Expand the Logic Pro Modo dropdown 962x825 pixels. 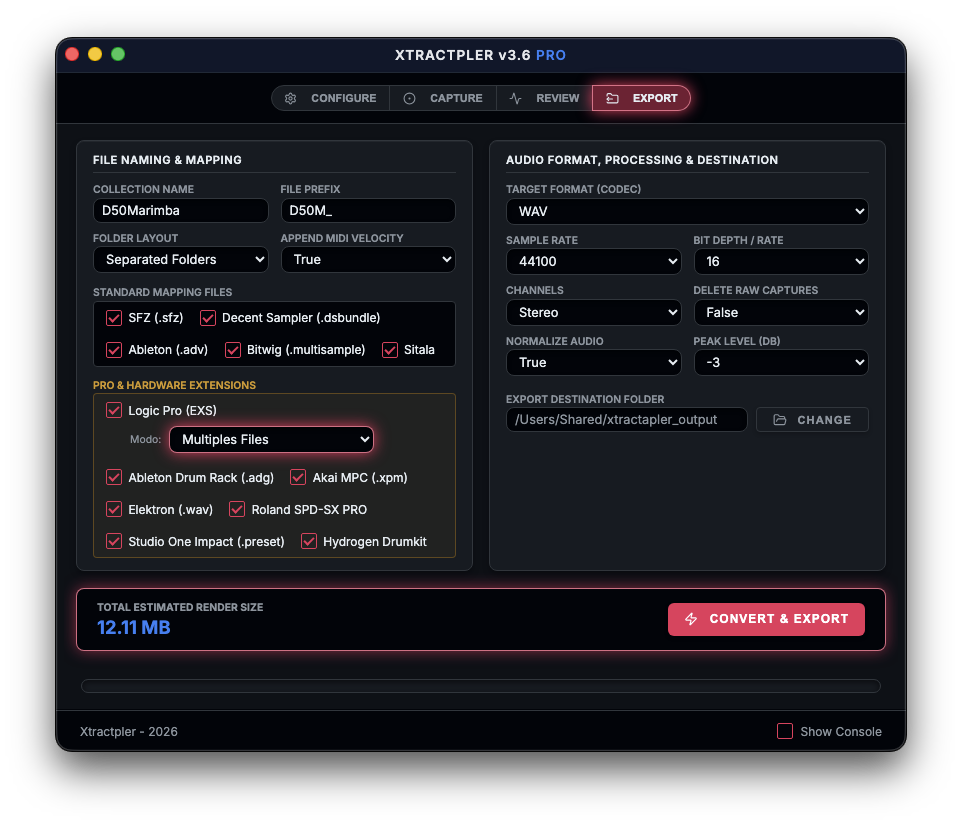271,439
